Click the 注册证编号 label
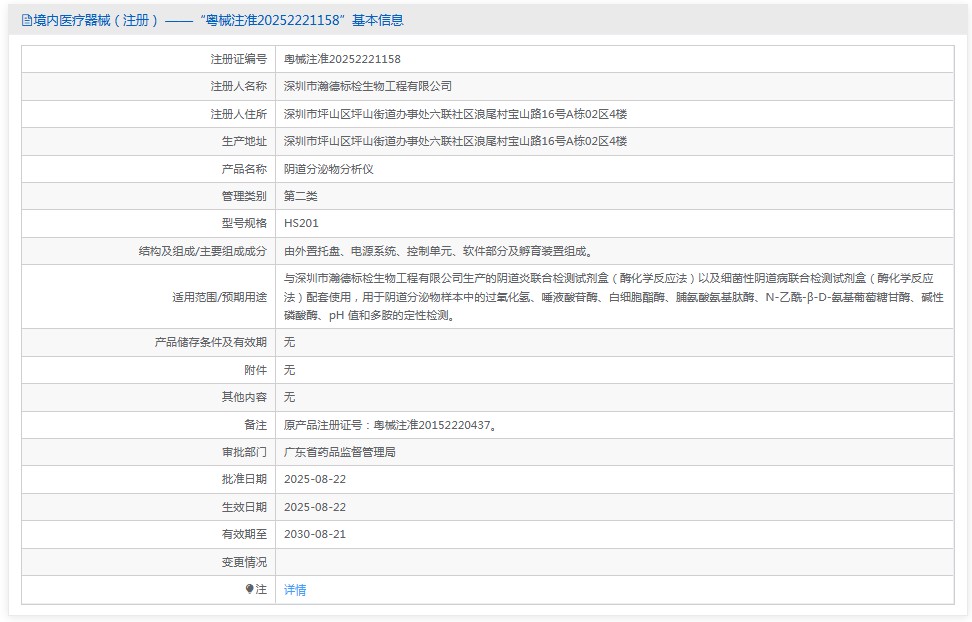Viewport: 972px width, 622px height. [239, 60]
